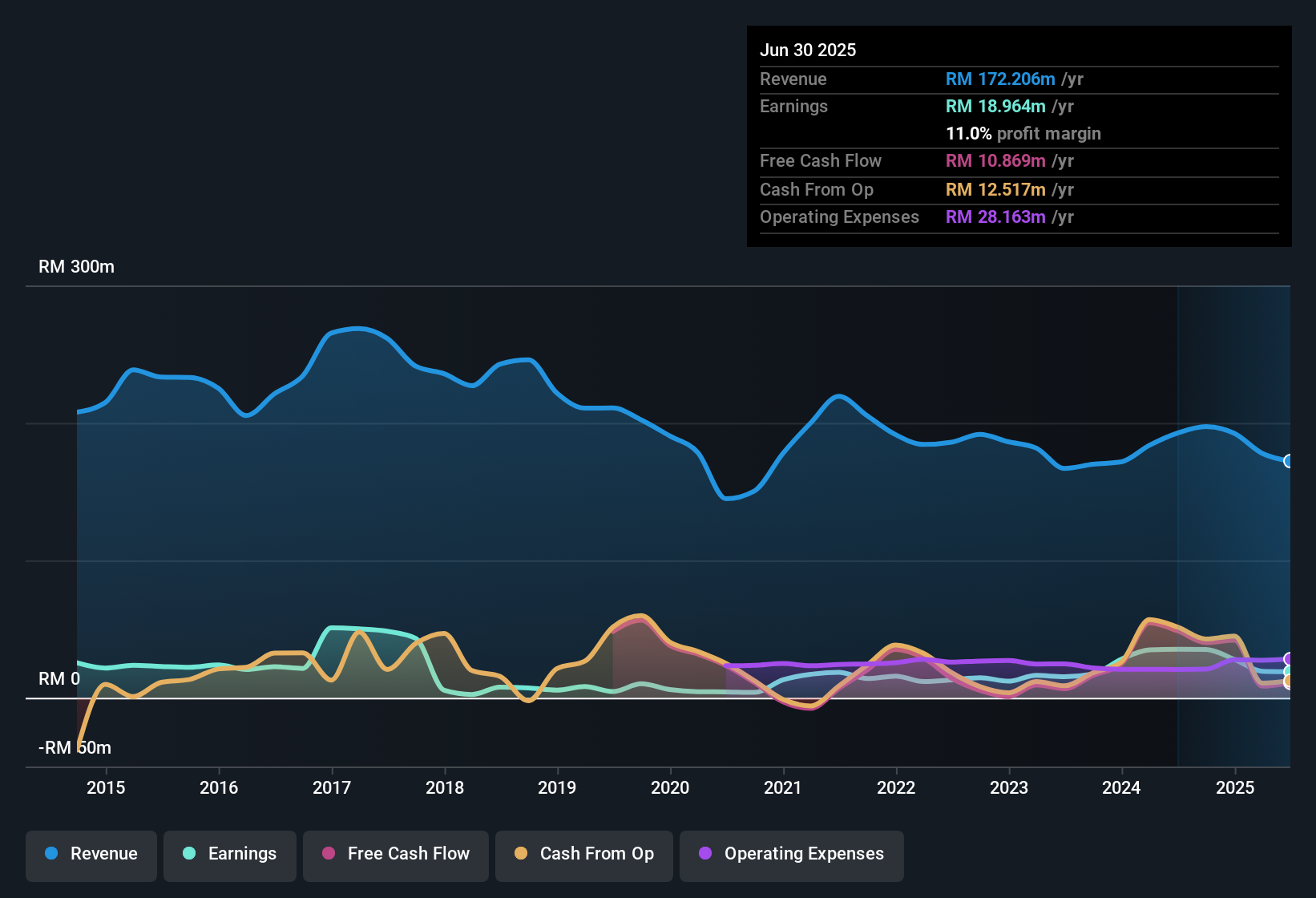The height and width of the screenshot is (898, 1316).
Task: Click the blue Revenue legend dot
Action: 52,854
